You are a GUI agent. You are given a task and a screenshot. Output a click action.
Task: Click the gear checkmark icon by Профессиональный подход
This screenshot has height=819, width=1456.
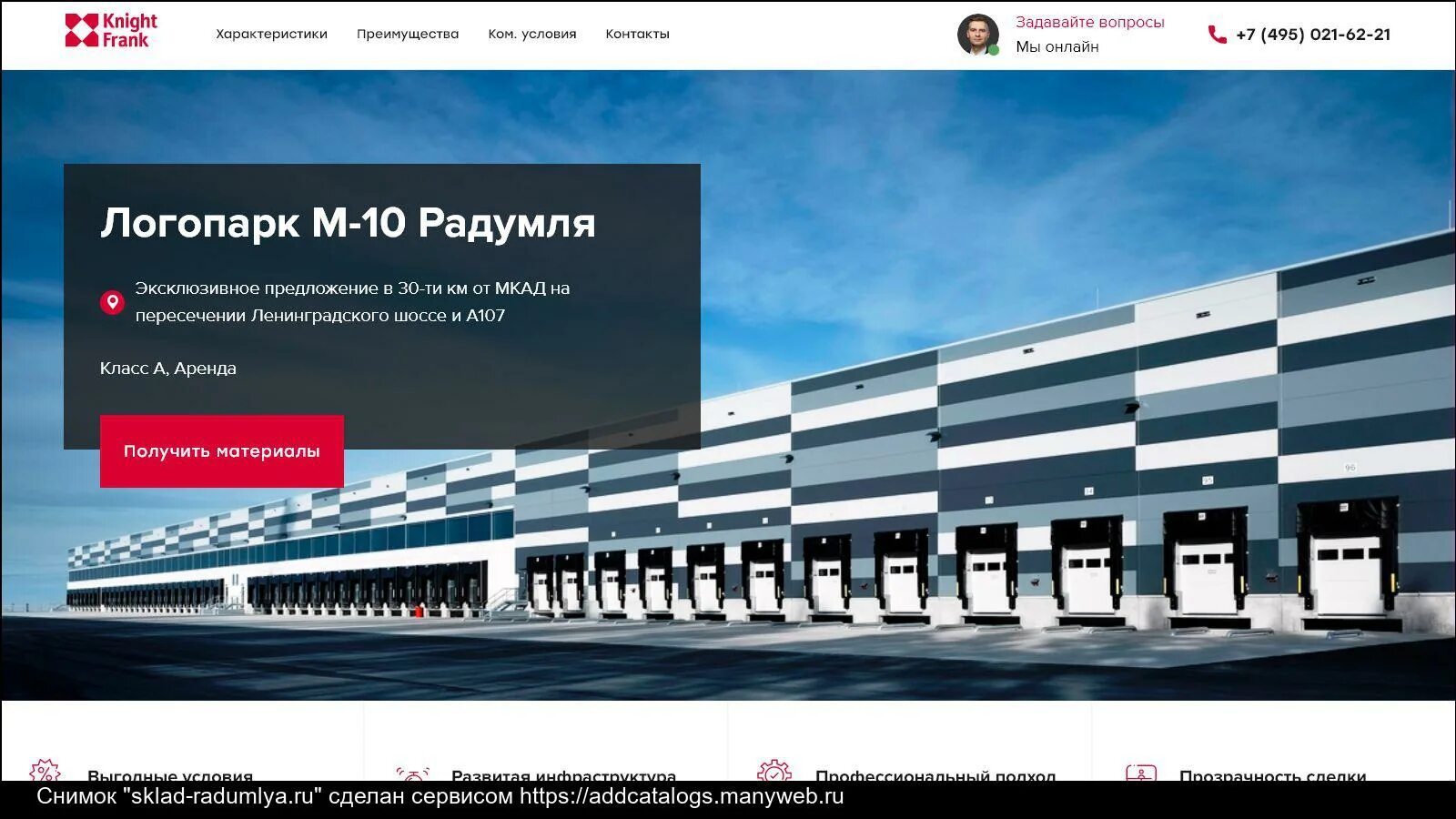coord(774,771)
